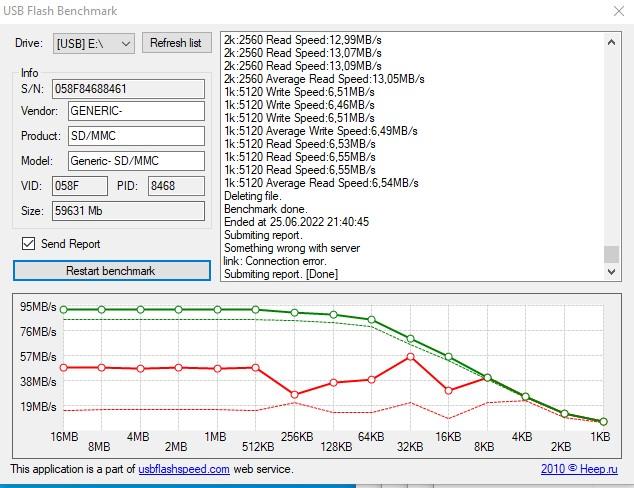Click the log scrollbar up arrow

[x=611, y=40]
